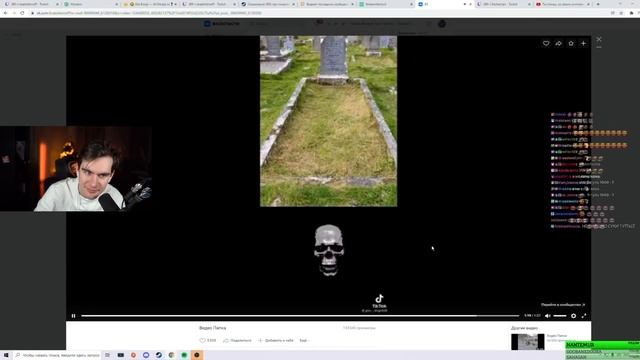
Task: Bookmark the video with the star icon
Action: point(571,43)
